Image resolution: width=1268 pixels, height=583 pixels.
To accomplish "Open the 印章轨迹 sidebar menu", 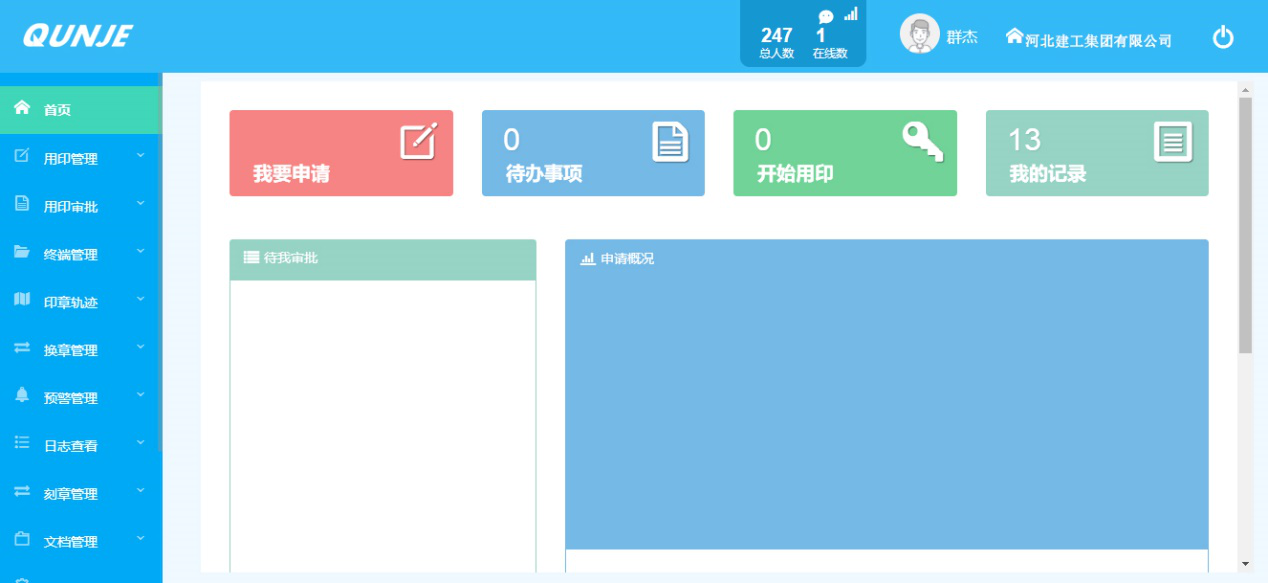I will pos(80,302).
